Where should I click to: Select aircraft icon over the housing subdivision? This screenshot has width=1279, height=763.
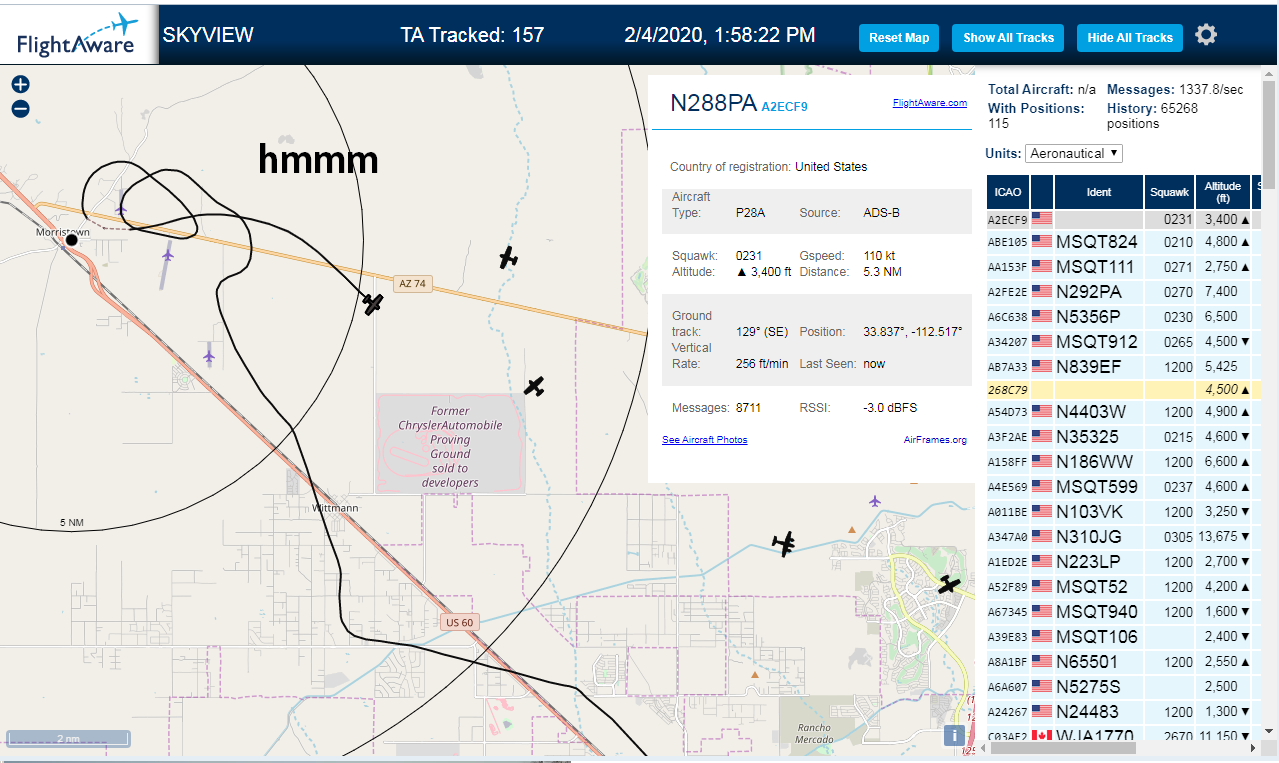pos(948,584)
